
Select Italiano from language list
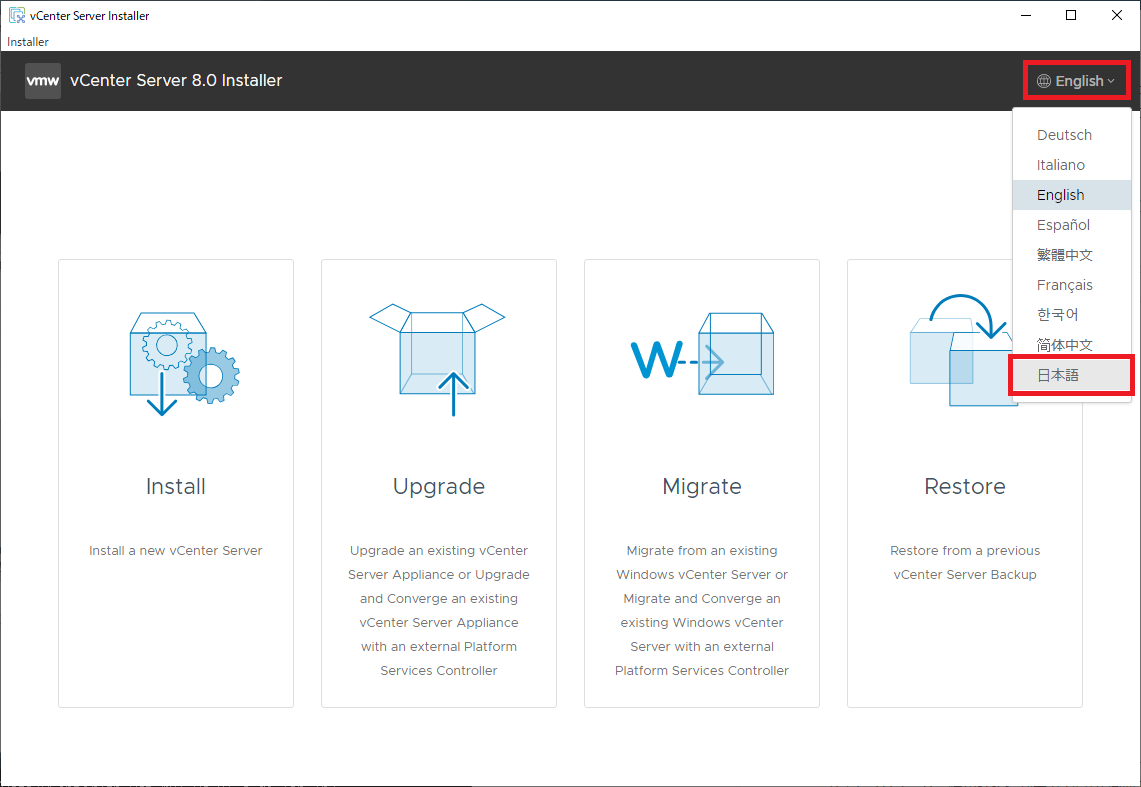coord(1072,165)
